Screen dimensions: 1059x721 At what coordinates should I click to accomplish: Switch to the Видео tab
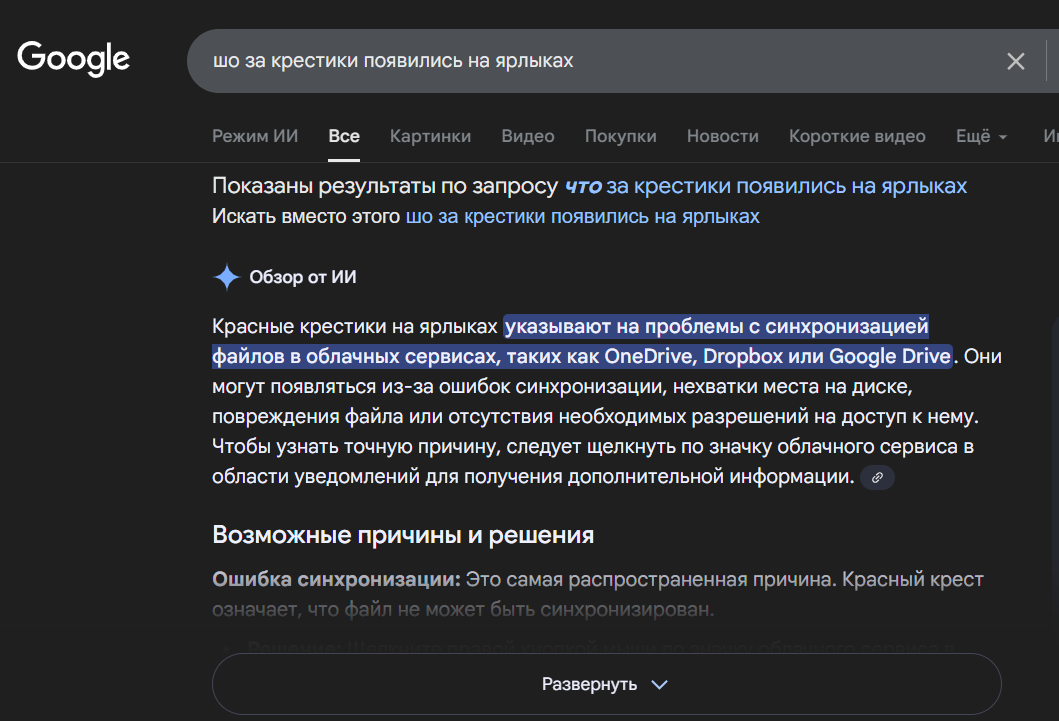coord(528,136)
